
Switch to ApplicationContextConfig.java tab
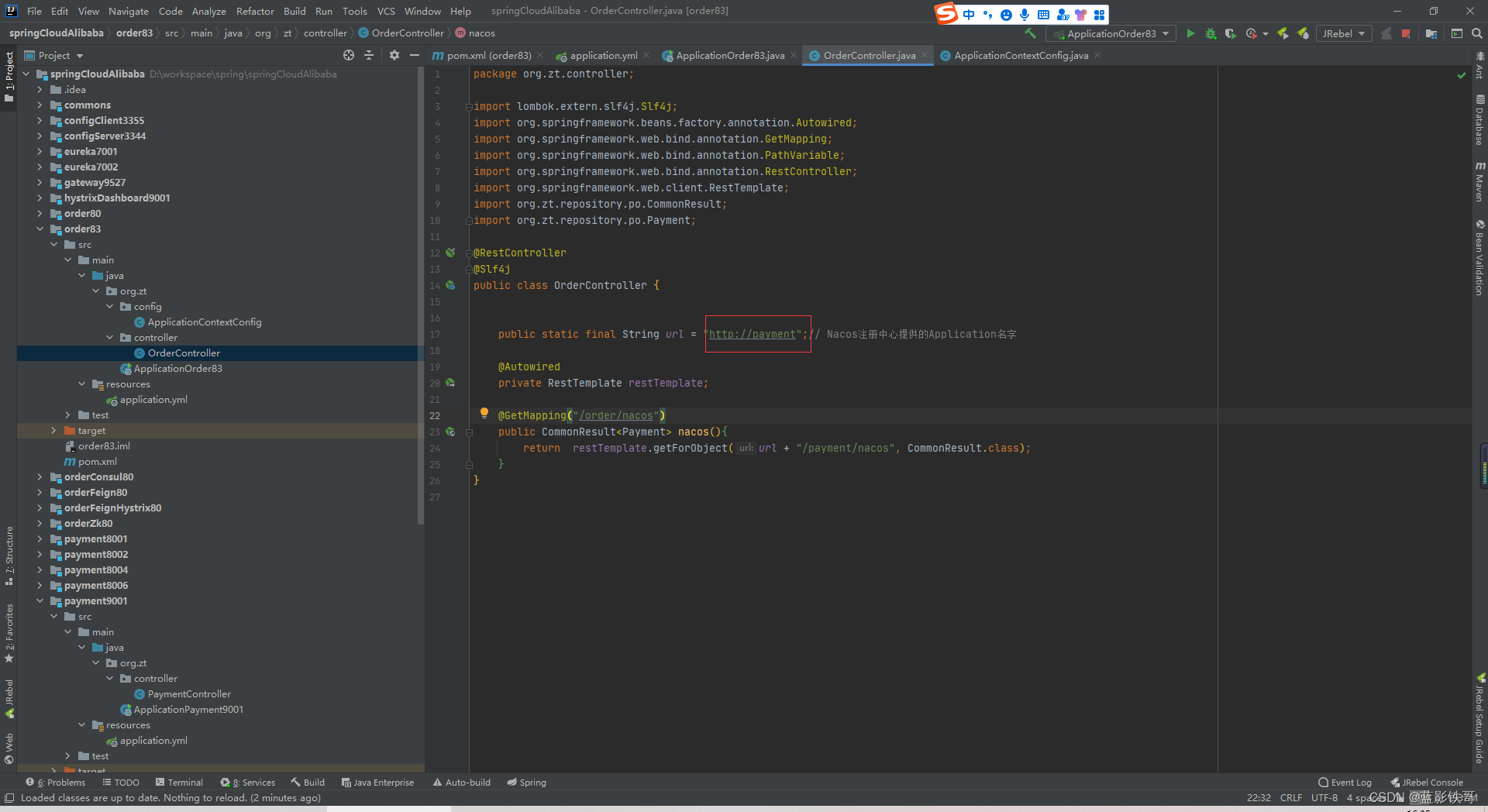click(x=1021, y=55)
